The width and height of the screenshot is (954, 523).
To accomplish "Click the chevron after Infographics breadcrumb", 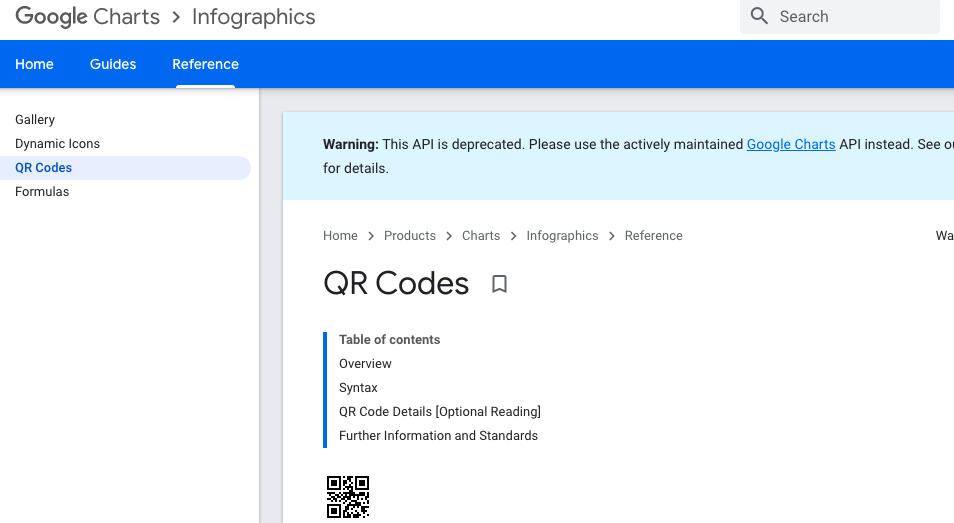I will 611,236.
